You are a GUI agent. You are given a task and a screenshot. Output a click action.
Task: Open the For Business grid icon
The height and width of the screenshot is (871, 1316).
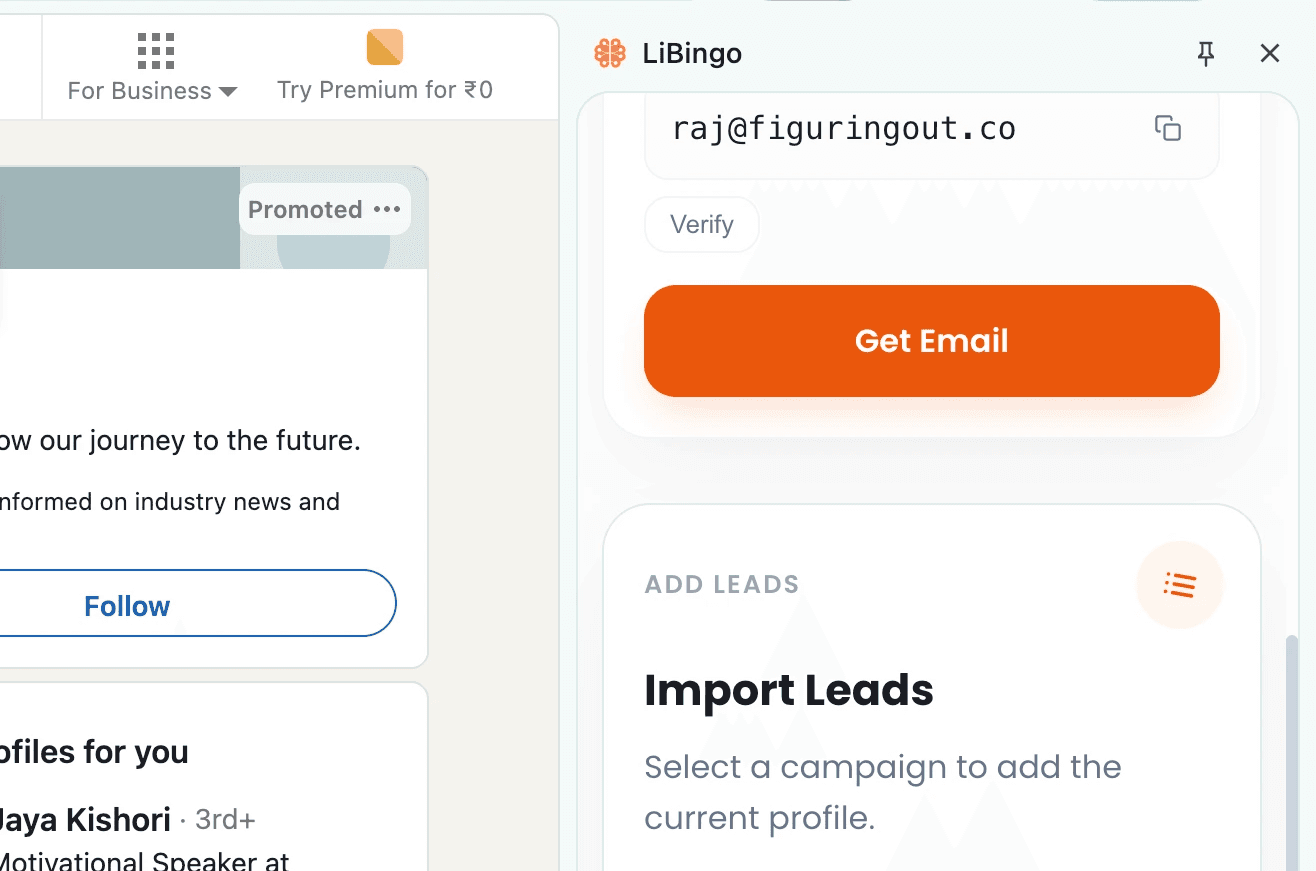(x=155, y=50)
